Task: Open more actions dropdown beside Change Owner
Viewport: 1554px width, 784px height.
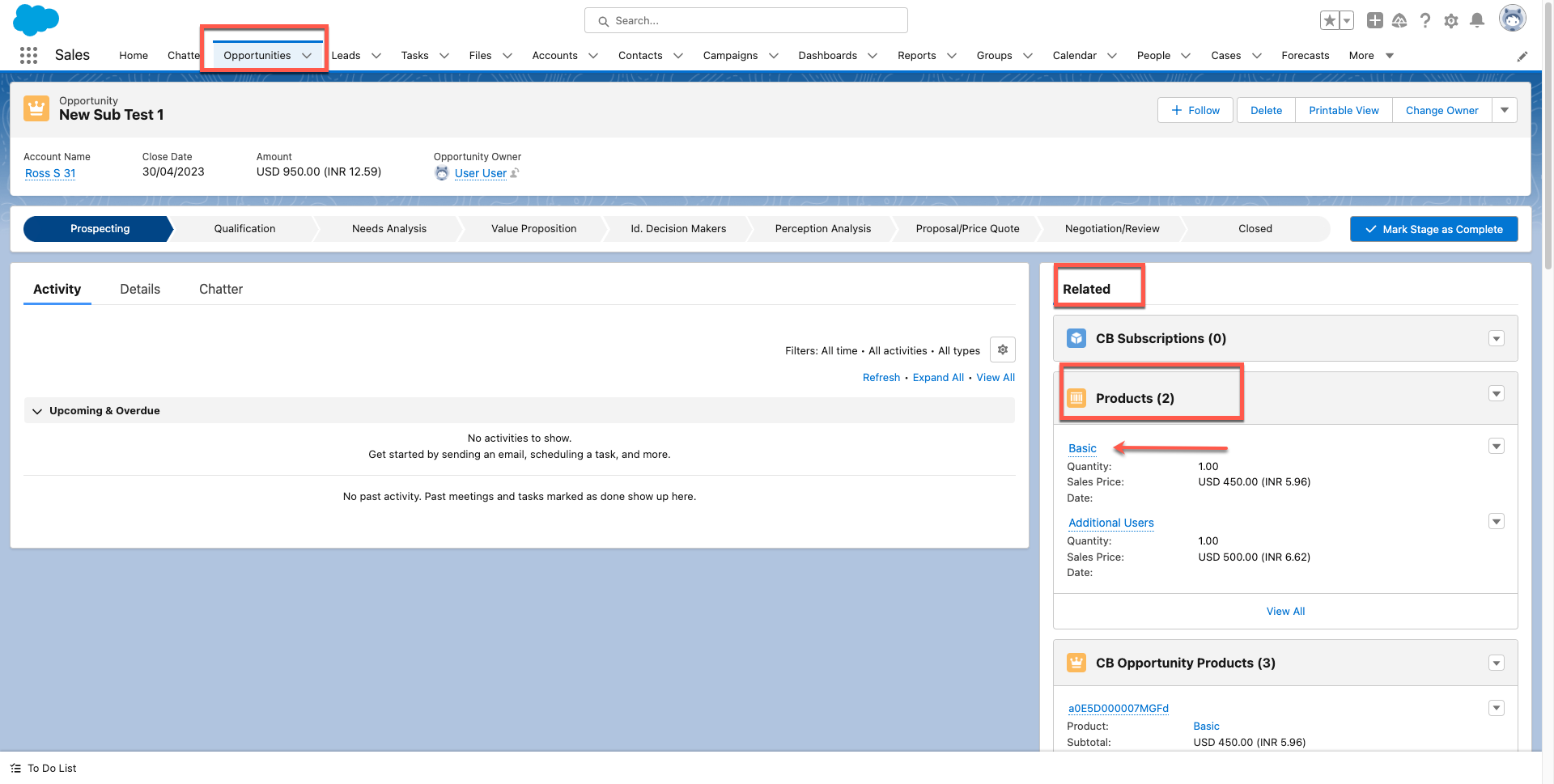Action: (x=1505, y=110)
